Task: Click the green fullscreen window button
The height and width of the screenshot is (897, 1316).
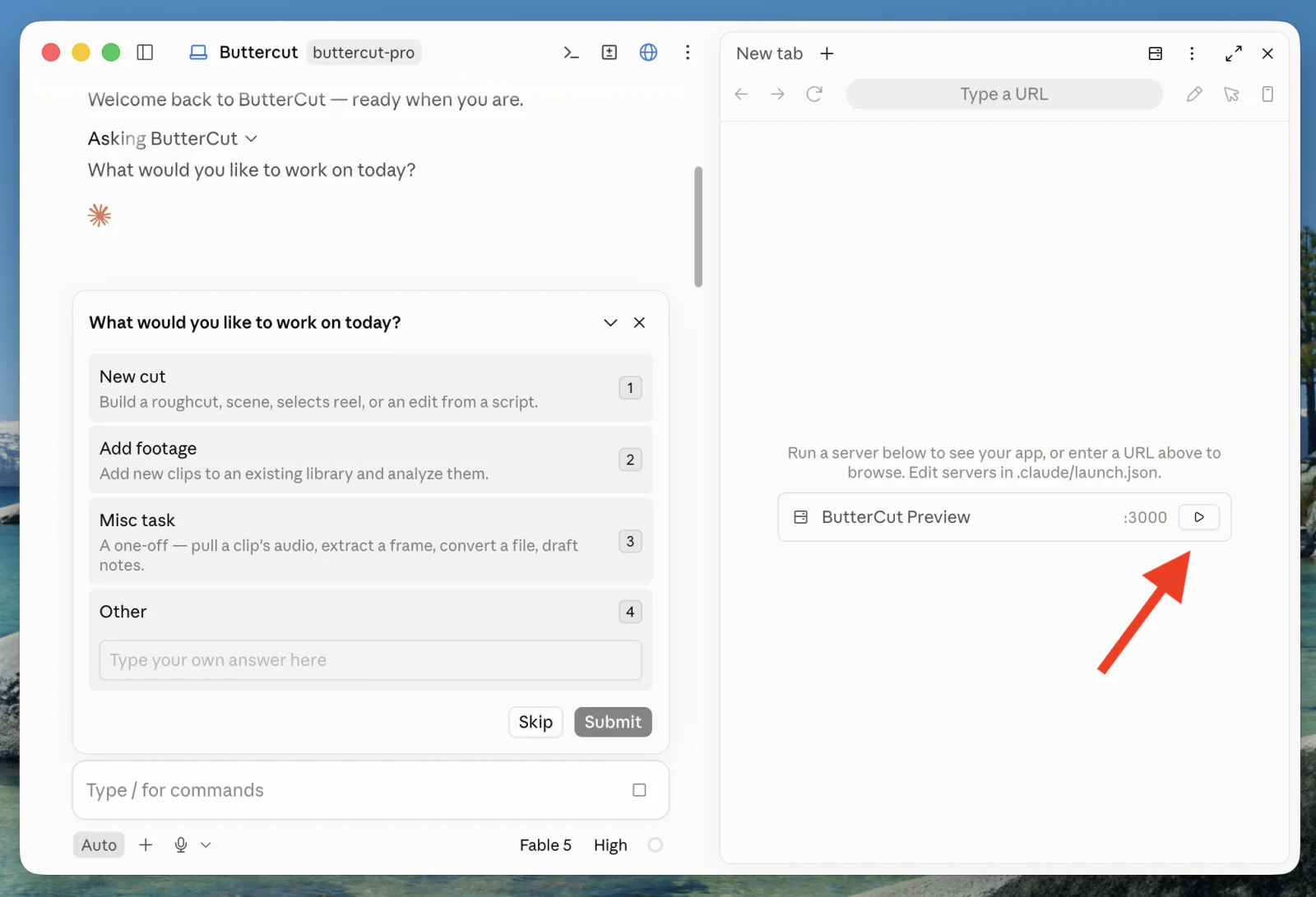Action: tap(111, 53)
